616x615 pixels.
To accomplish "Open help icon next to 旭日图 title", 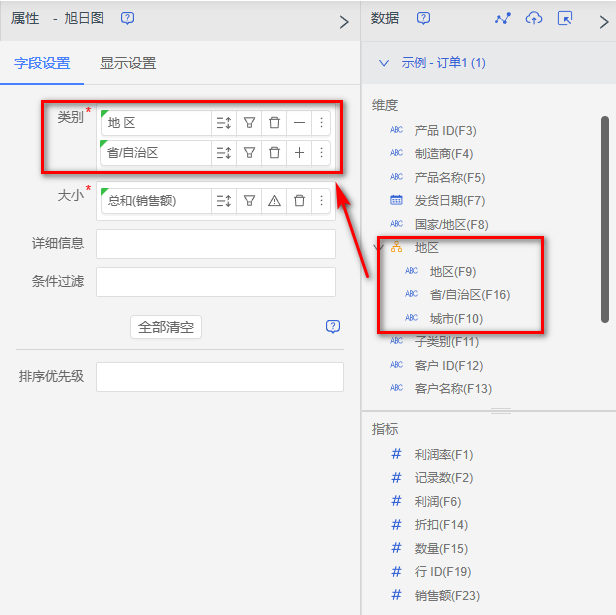I will (x=127, y=19).
